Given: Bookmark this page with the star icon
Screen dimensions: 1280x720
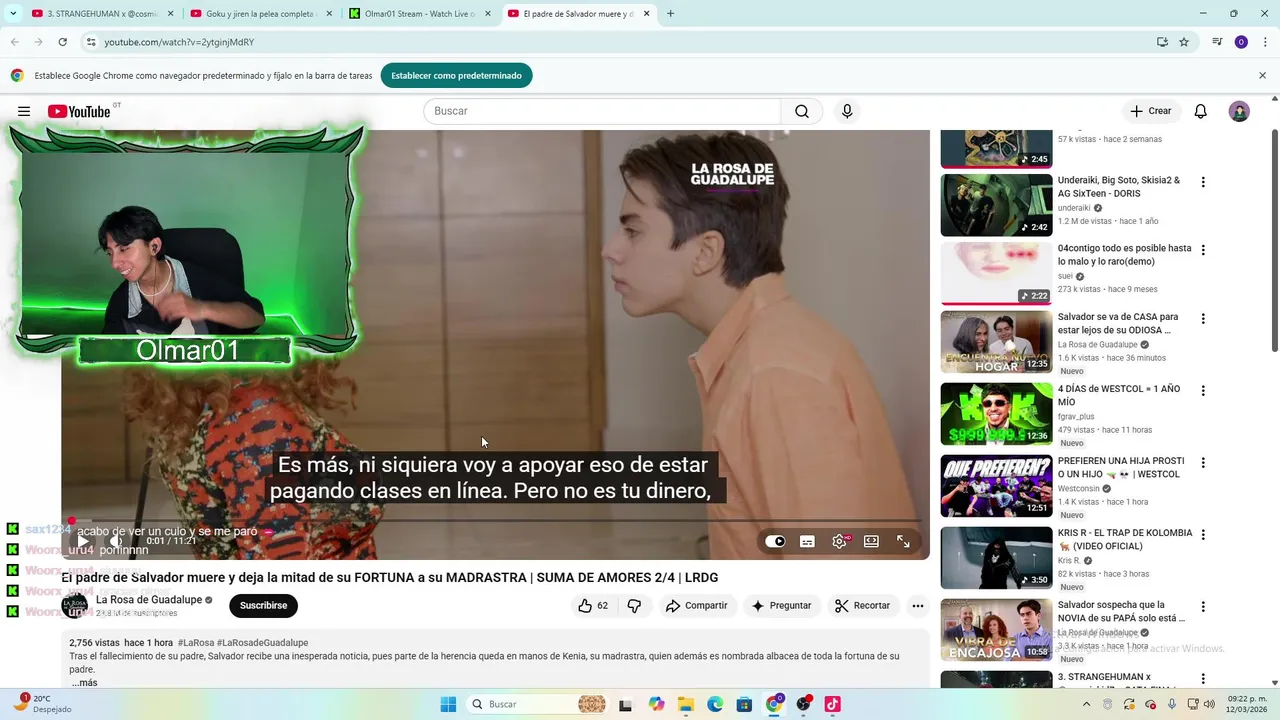Looking at the screenshot, I should click(x=1184, y=42).
